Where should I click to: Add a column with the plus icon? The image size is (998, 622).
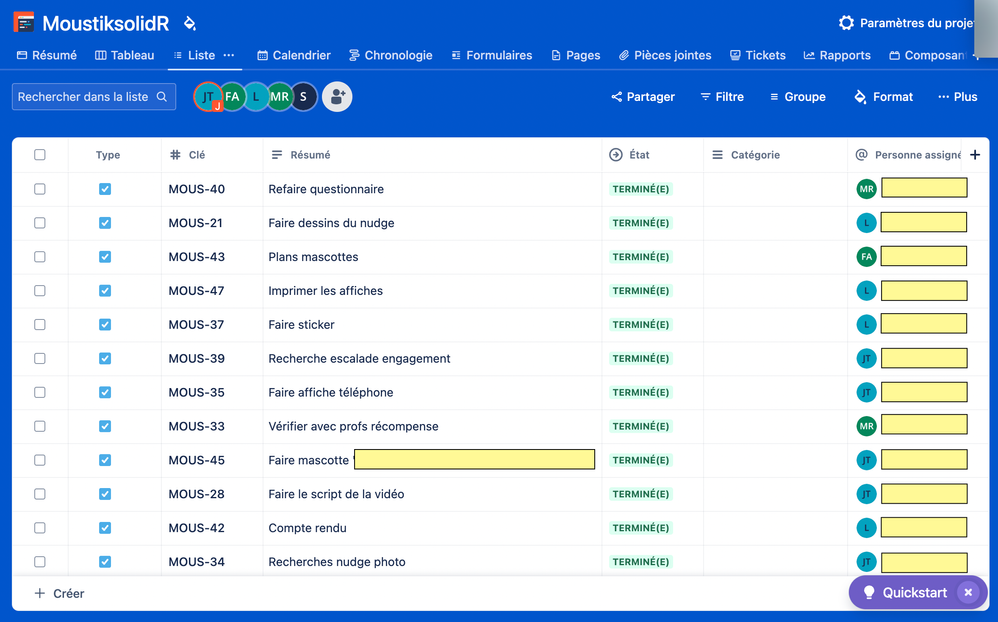975,155
